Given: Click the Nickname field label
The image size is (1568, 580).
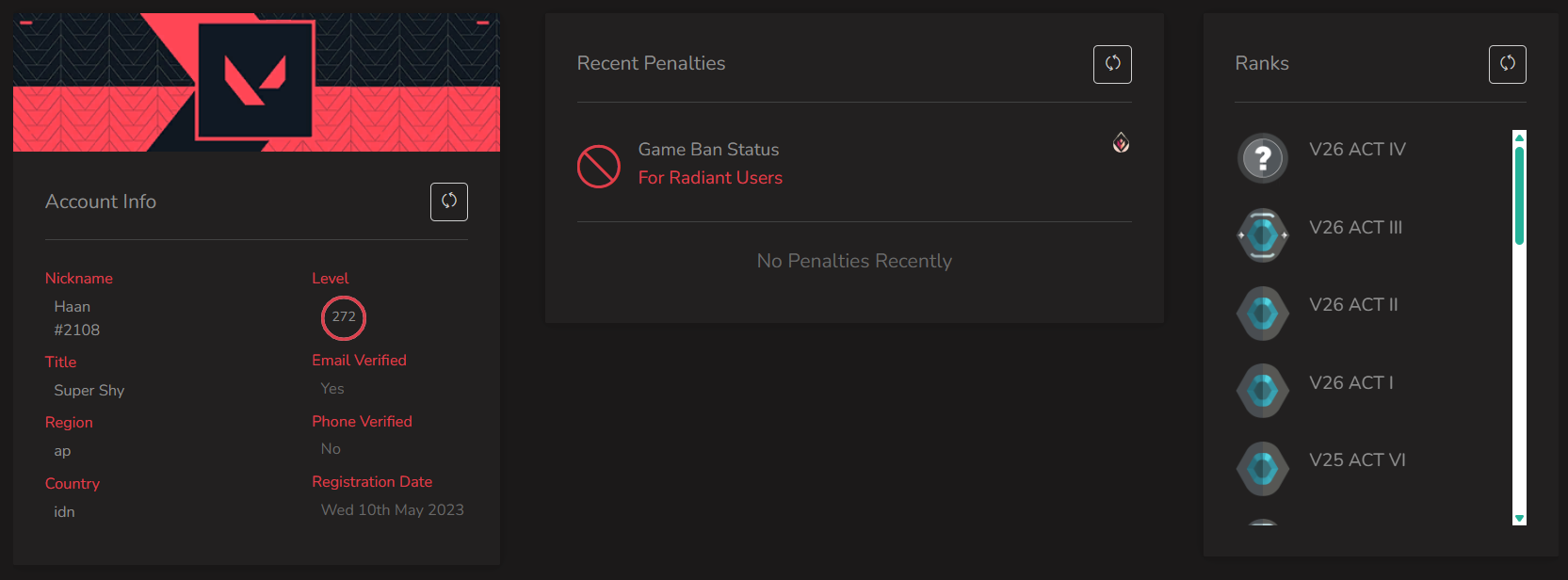Looking at the screenshot, I should tap(79, 279).
